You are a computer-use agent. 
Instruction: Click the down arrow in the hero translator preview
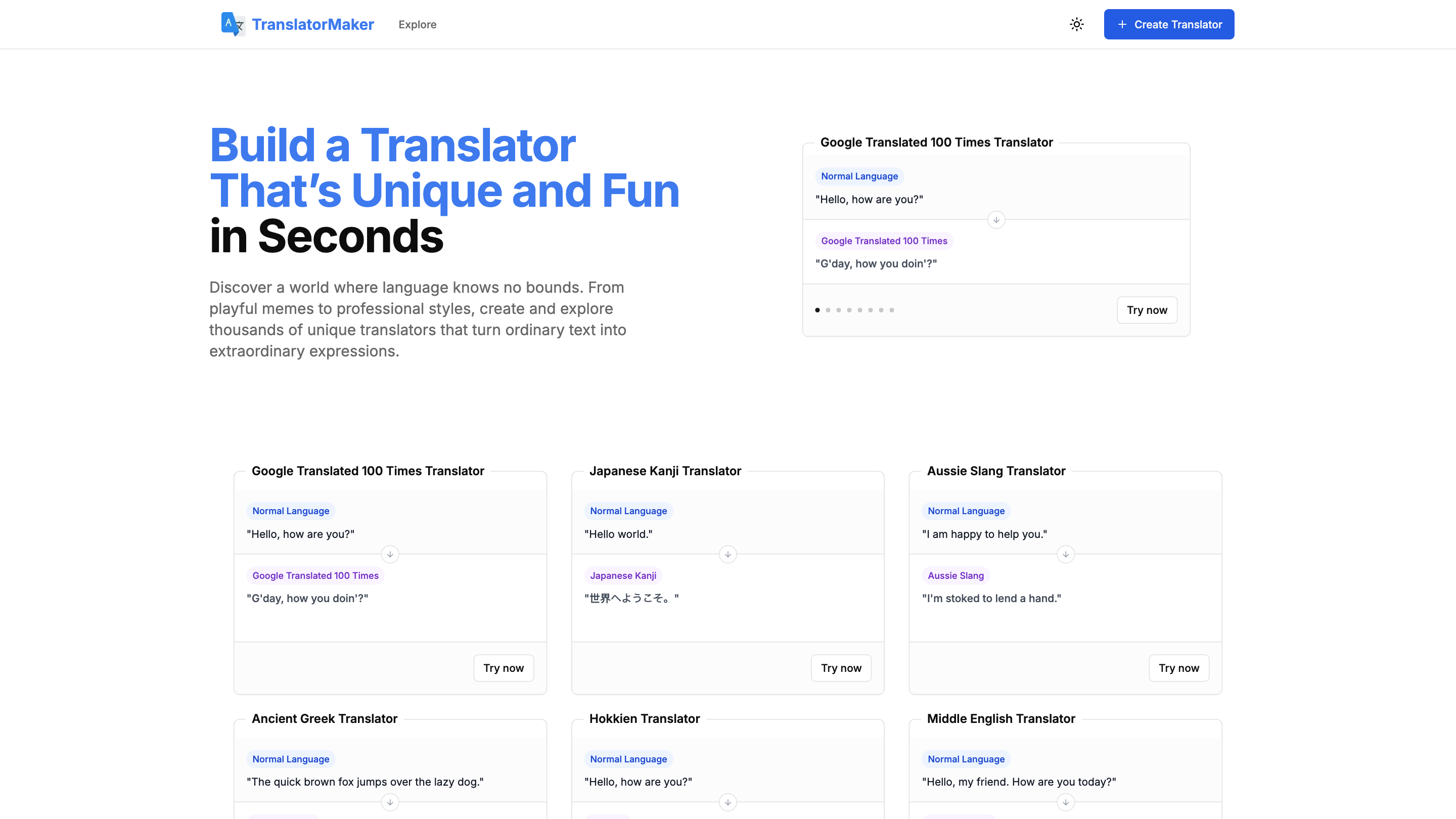click(x=996, y=220)
